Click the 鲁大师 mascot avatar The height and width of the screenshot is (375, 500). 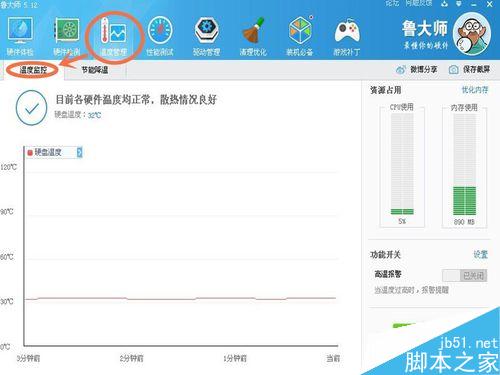(x=472, y=34)
